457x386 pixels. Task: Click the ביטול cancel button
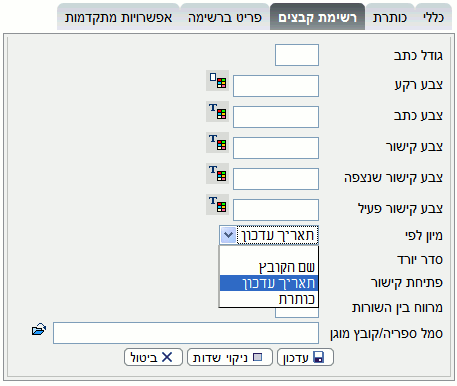(x=153, y=358)
